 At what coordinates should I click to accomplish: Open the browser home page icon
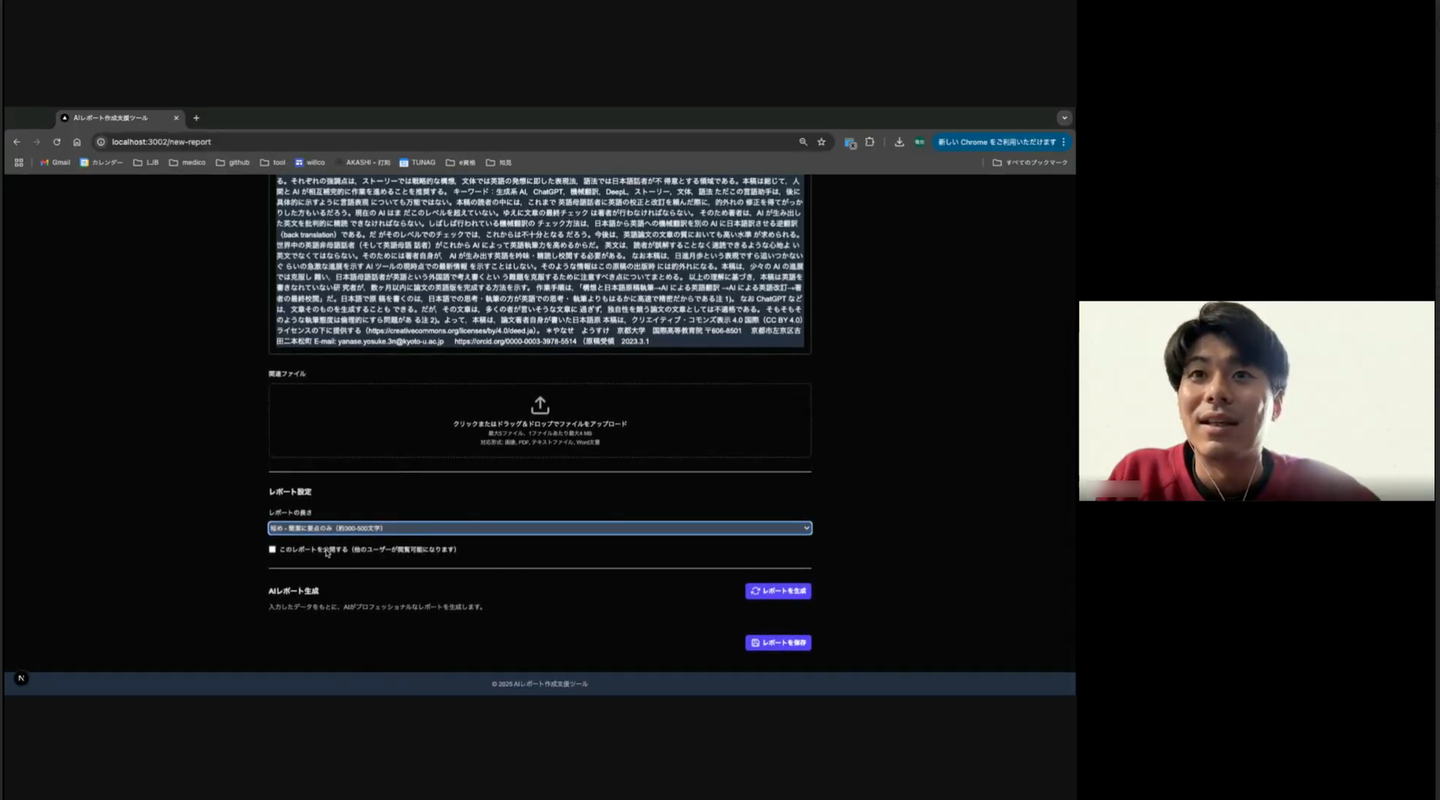point(77,142)
